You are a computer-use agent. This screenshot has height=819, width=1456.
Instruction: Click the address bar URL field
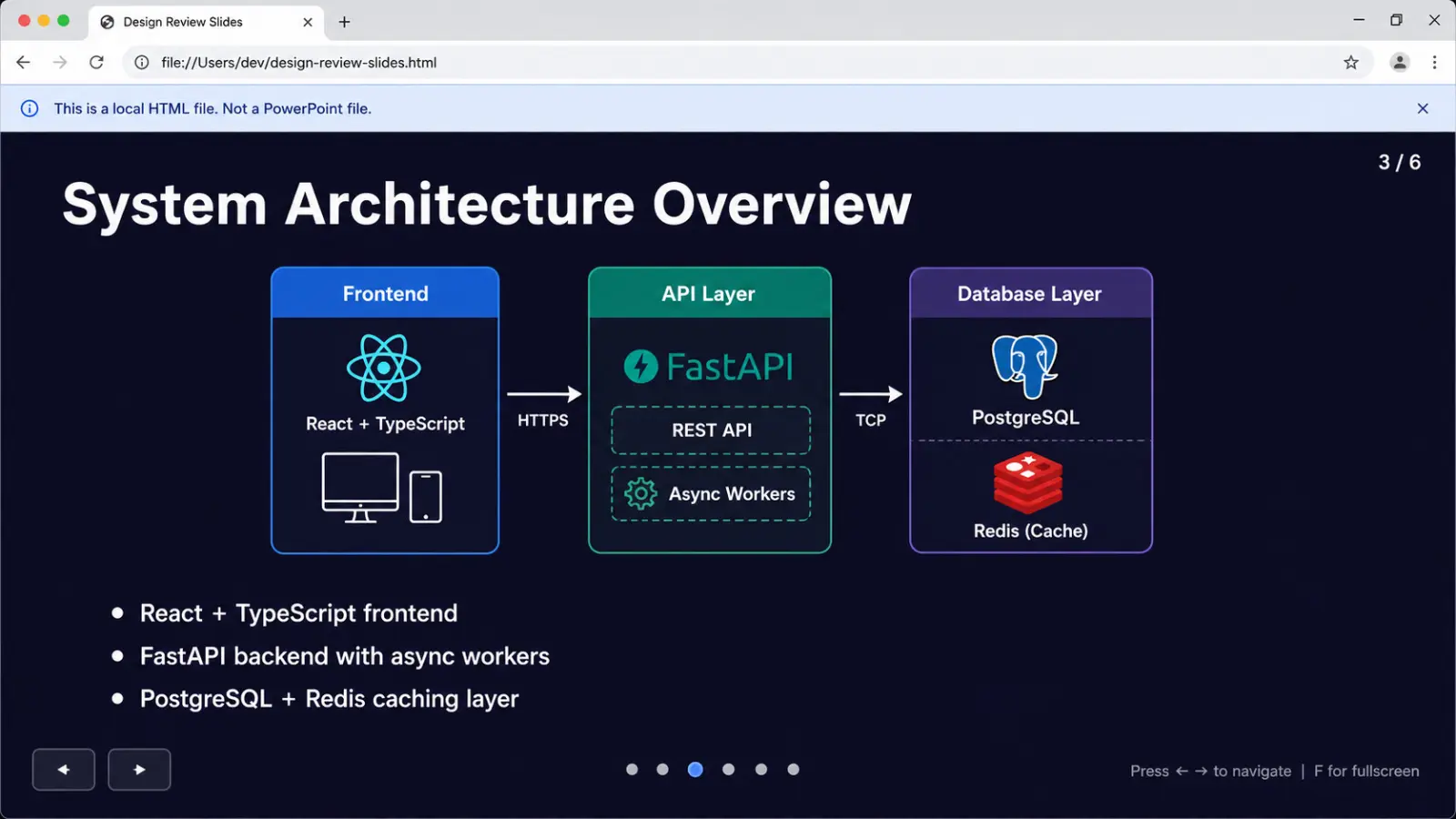pyautogui.click(x=746, y=62)
